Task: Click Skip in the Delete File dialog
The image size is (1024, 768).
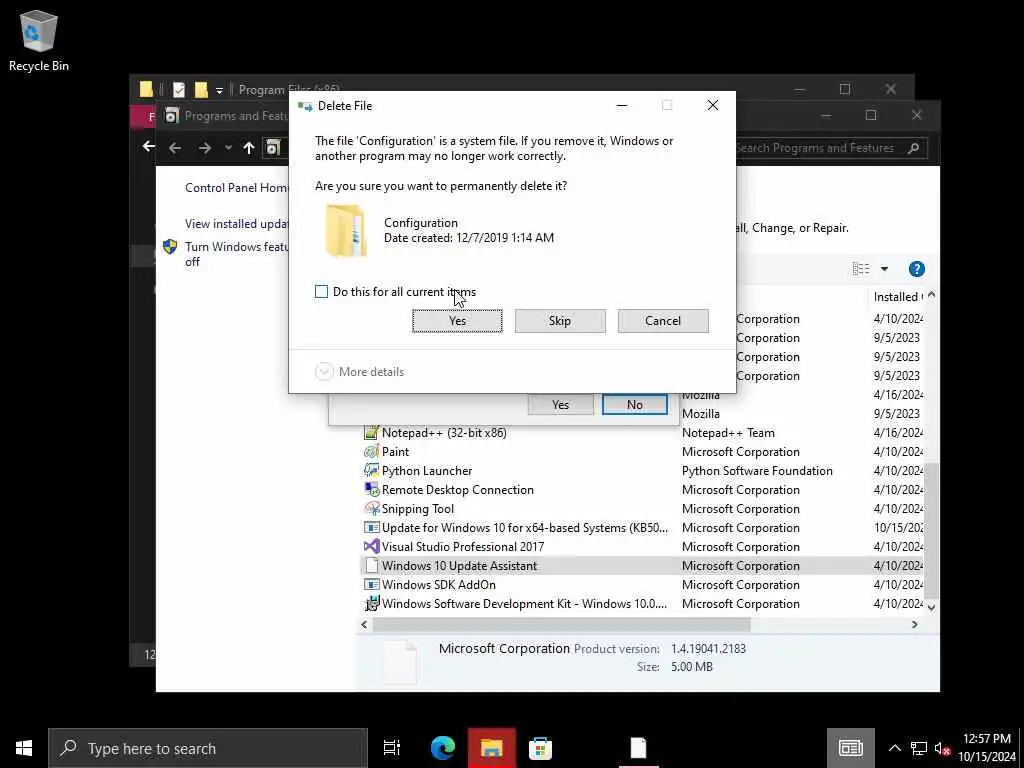Action: [x=560, y=321]
